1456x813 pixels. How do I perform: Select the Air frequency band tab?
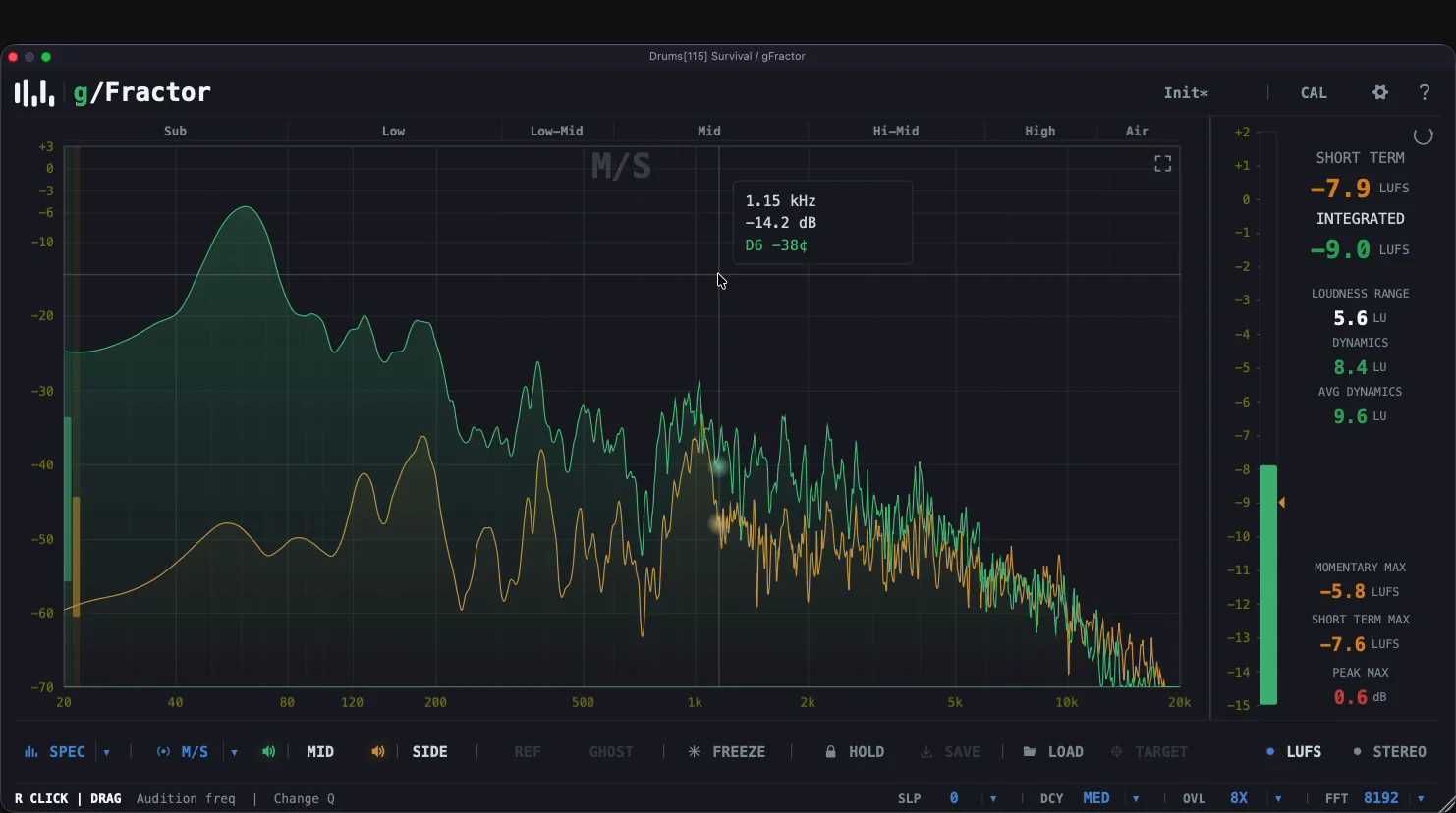1137,131
